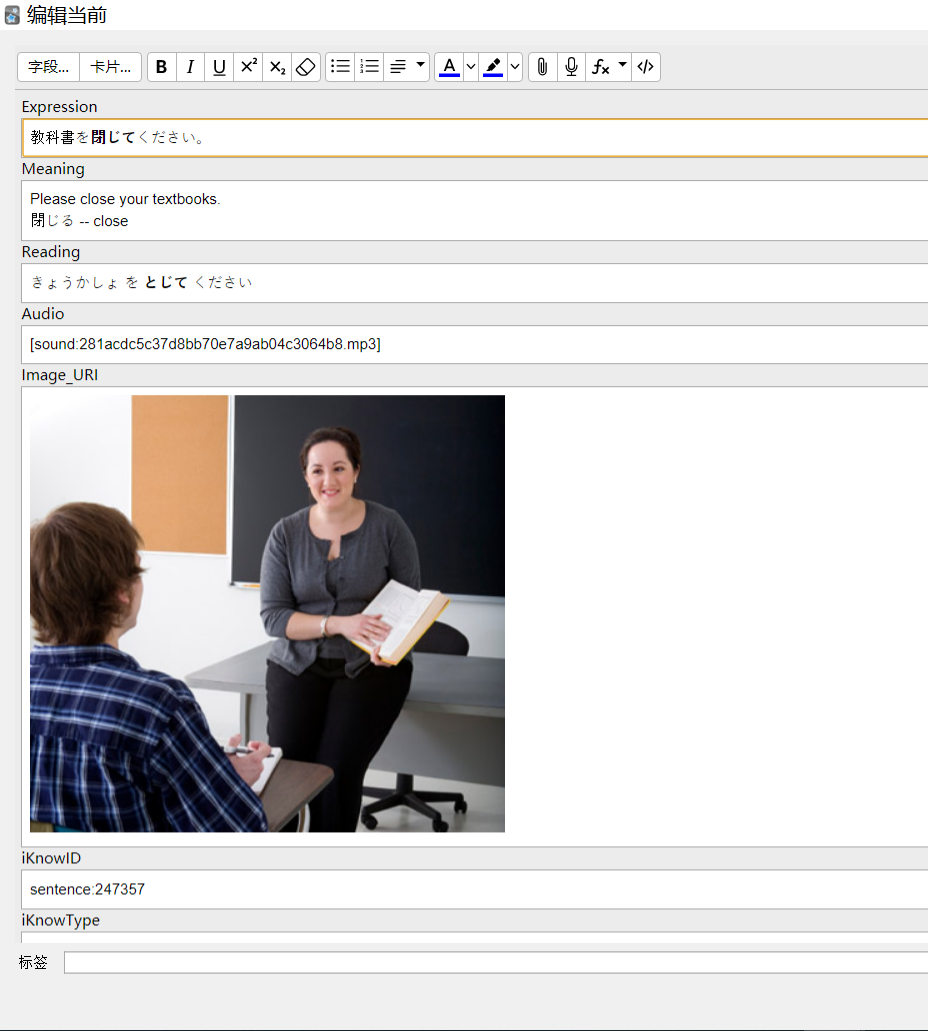Click into the iKnowID field

[x=475, y=890]
